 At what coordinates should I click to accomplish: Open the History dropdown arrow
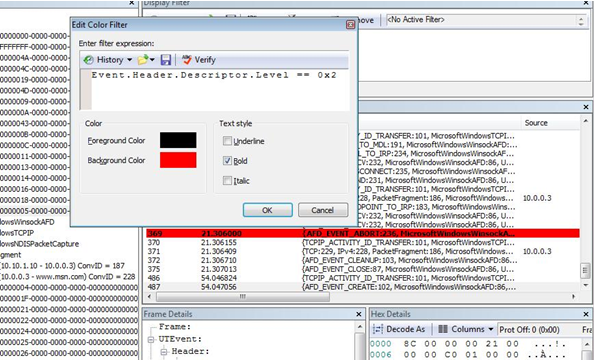130,60
